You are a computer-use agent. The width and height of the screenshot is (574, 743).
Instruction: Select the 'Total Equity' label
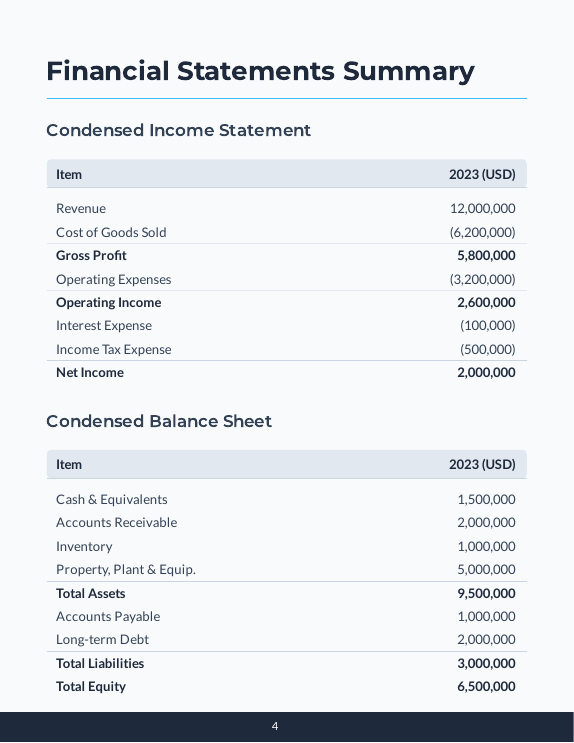91,687
